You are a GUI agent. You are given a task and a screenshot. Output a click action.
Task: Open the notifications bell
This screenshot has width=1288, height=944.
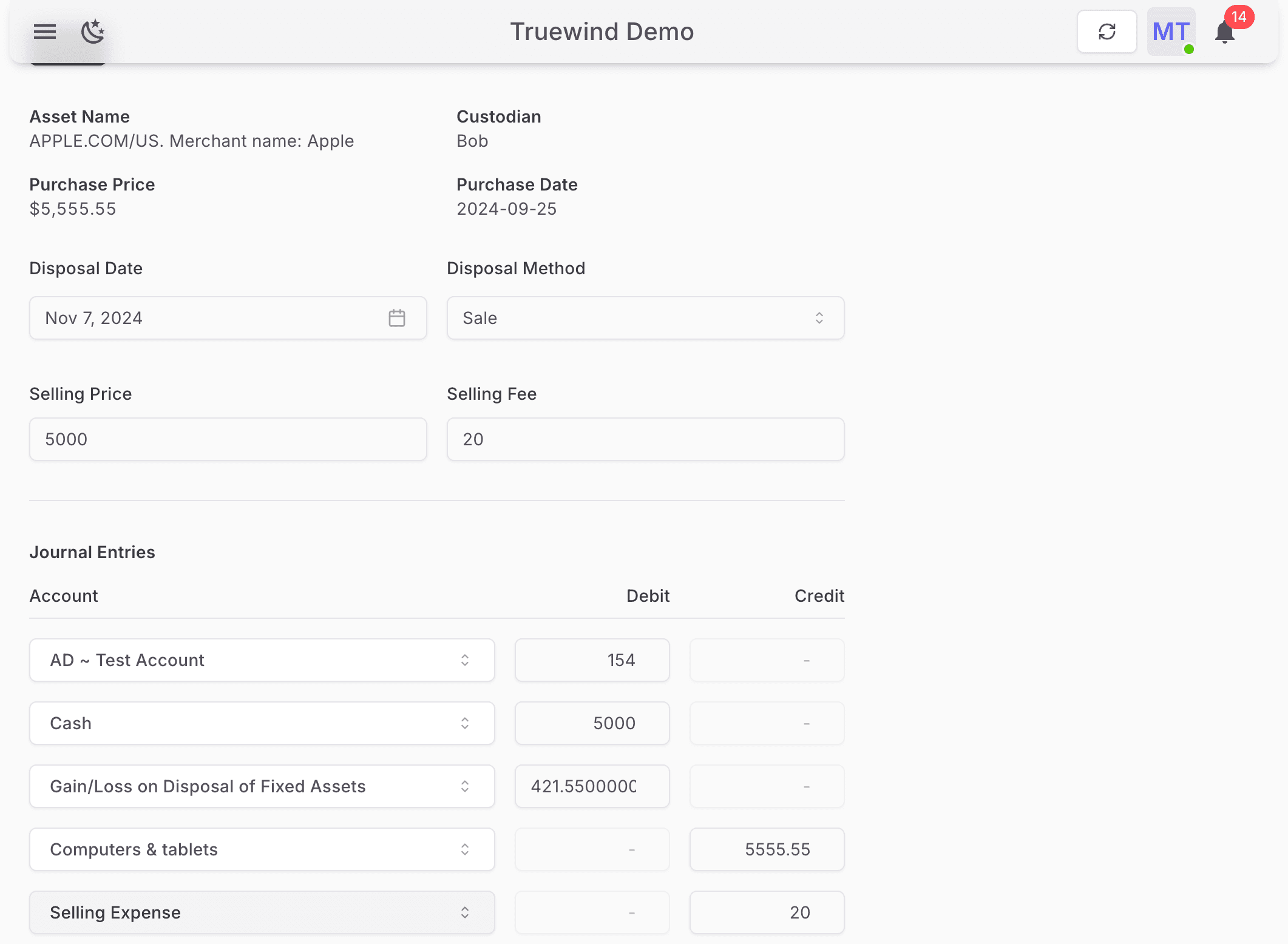(1224, 35)
